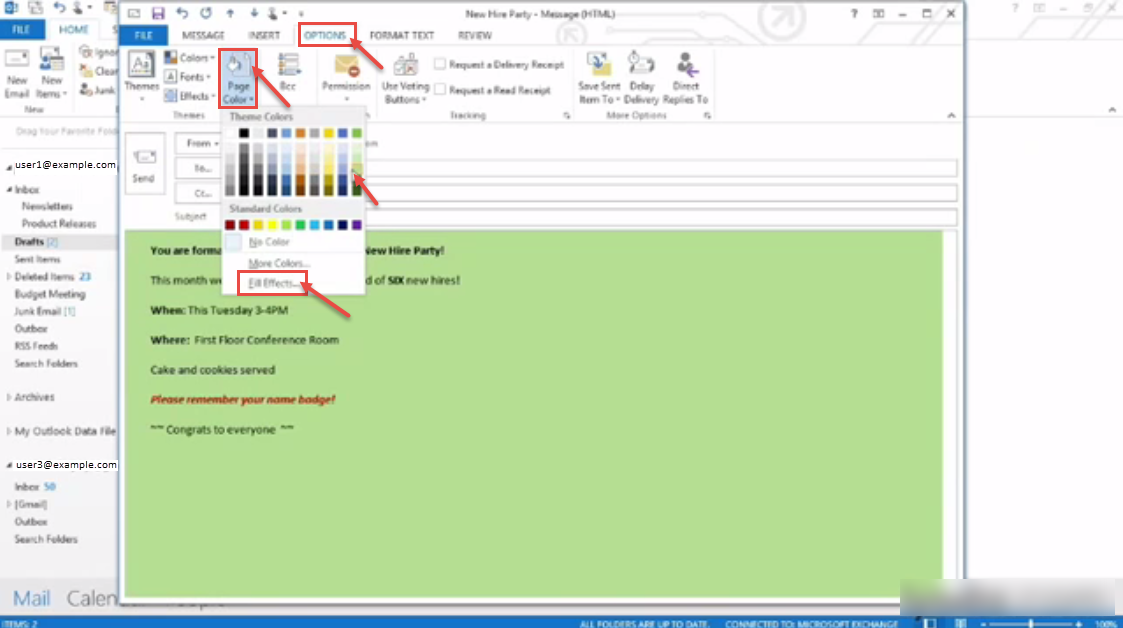The width and height of the screenshot is (1123, 628).
Task: Open the Drafts folder
Action: (29, 242)
